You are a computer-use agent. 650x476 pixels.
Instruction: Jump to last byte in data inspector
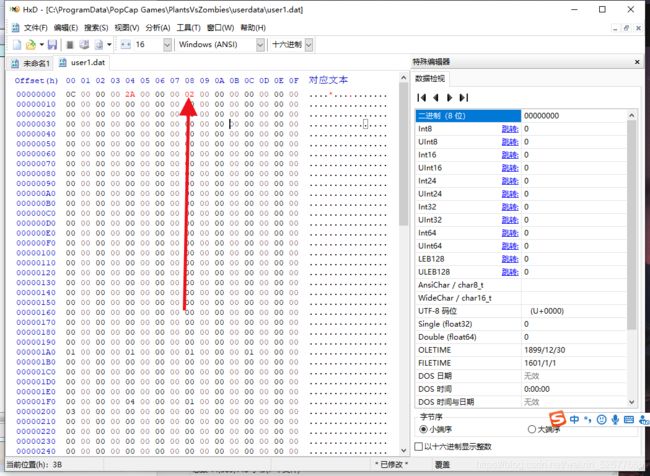coord(463,97)
